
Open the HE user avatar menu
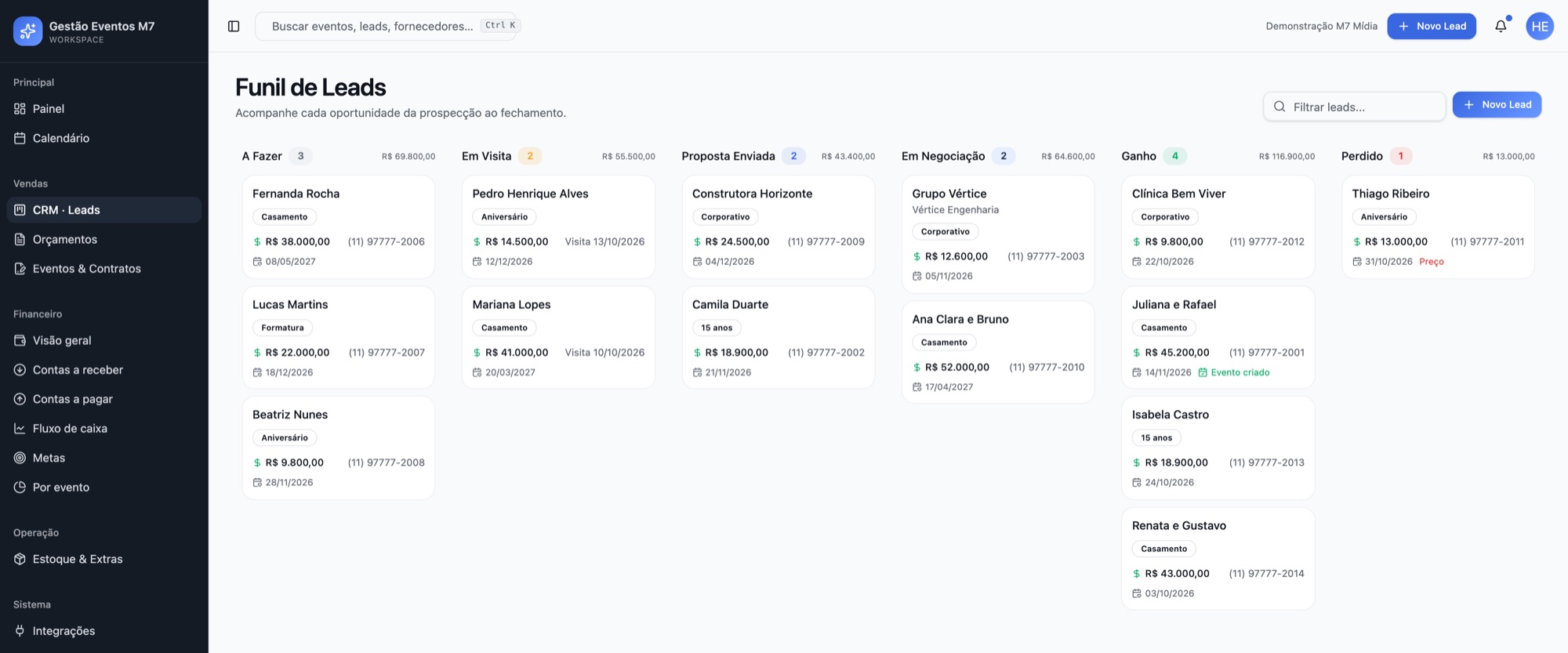(x=1540, y=26)
